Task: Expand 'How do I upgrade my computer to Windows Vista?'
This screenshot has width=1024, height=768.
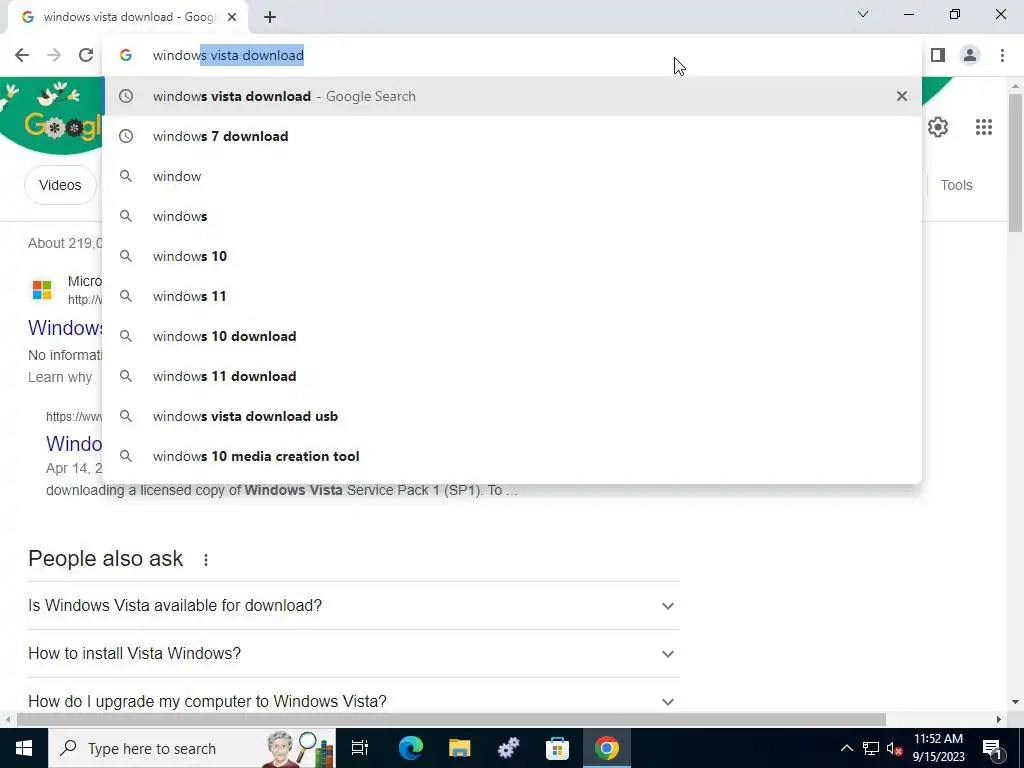Action: [353, 701]
